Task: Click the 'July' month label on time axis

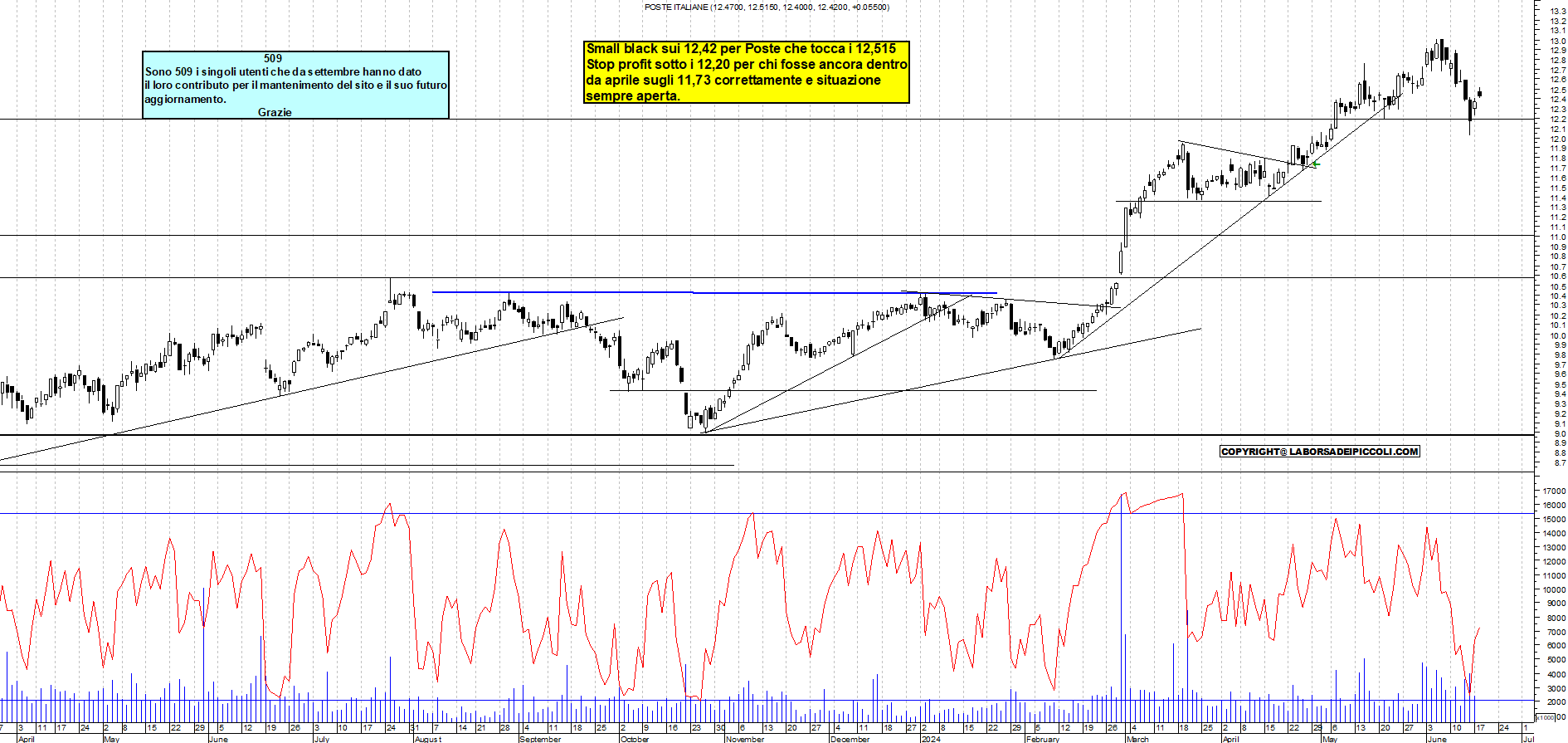Action: 322,739
